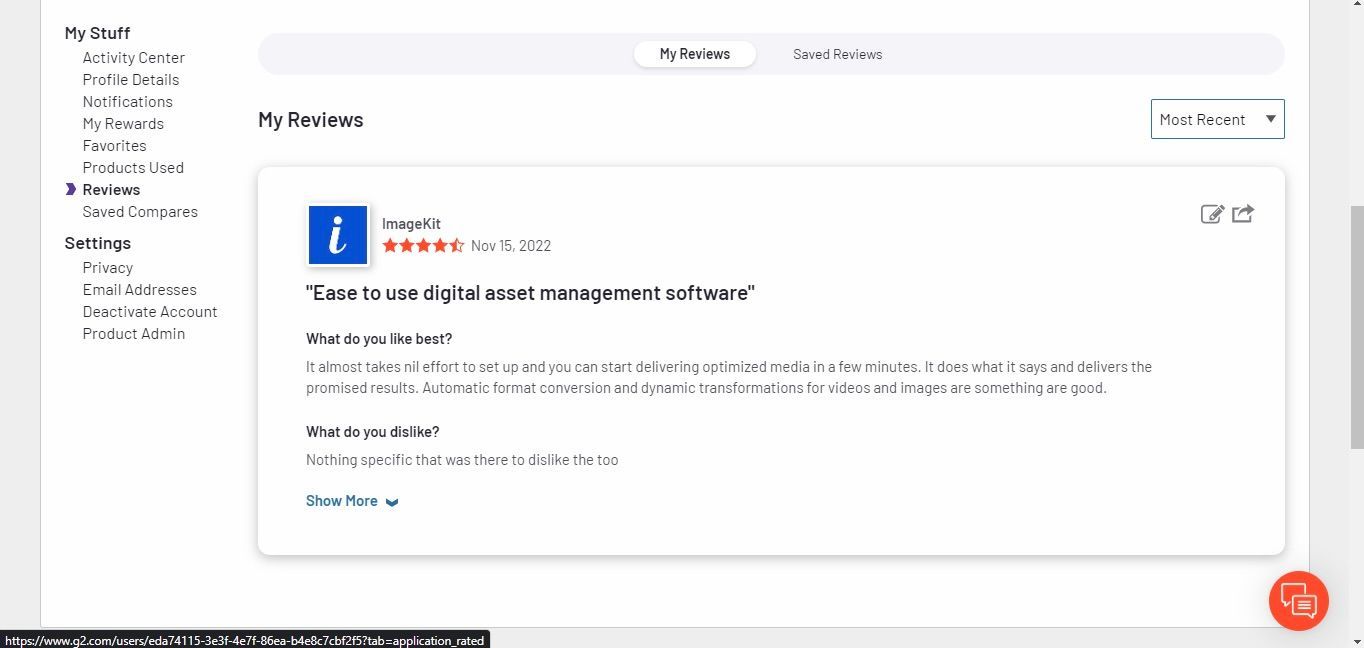Open Products Used section
Image resolution: width=1364 pixels, height=648 pixels.
click(x=133, y=167)
